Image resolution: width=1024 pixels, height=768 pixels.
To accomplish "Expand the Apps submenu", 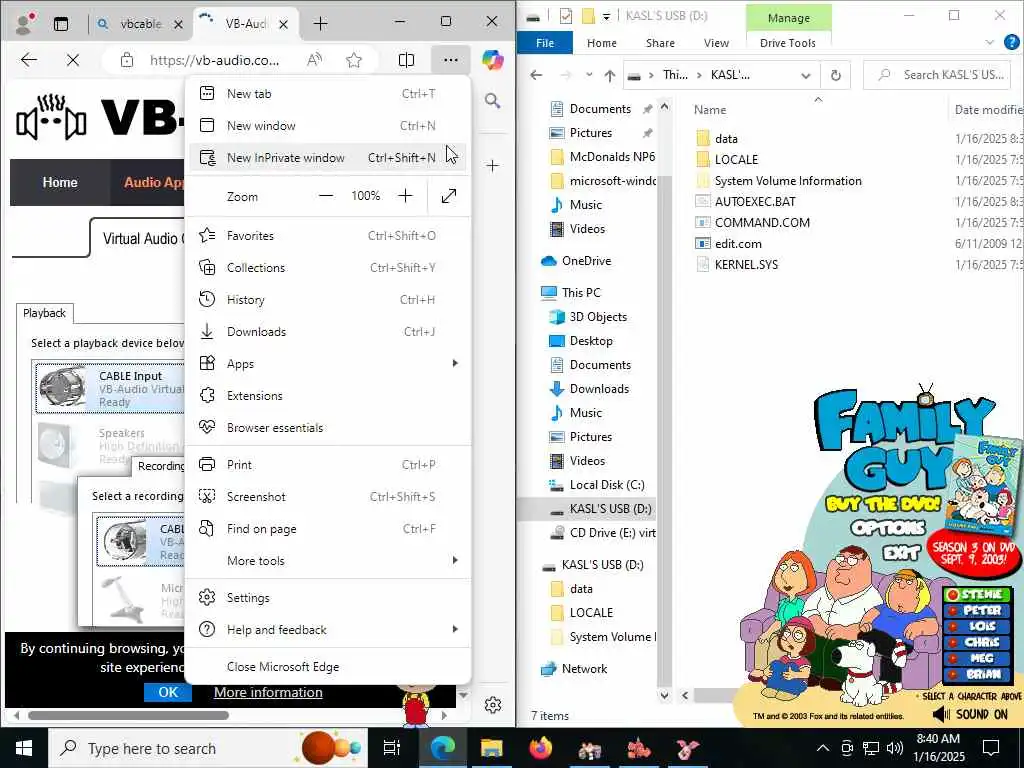I will 328,364.
